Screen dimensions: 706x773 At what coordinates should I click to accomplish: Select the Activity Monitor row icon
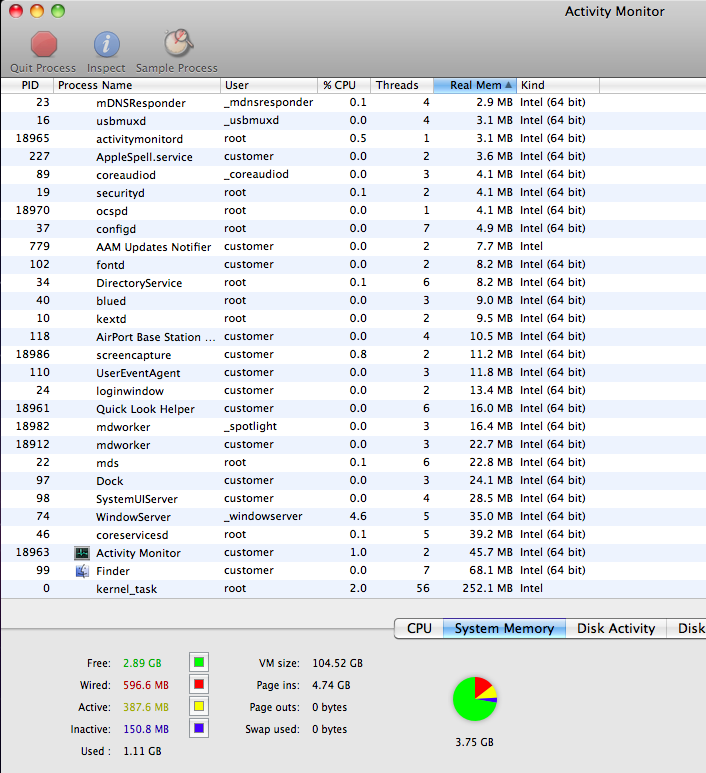click(x=82, y=553)
